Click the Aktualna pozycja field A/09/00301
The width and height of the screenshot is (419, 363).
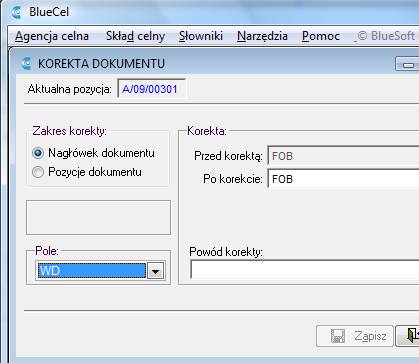coord(151,89)
